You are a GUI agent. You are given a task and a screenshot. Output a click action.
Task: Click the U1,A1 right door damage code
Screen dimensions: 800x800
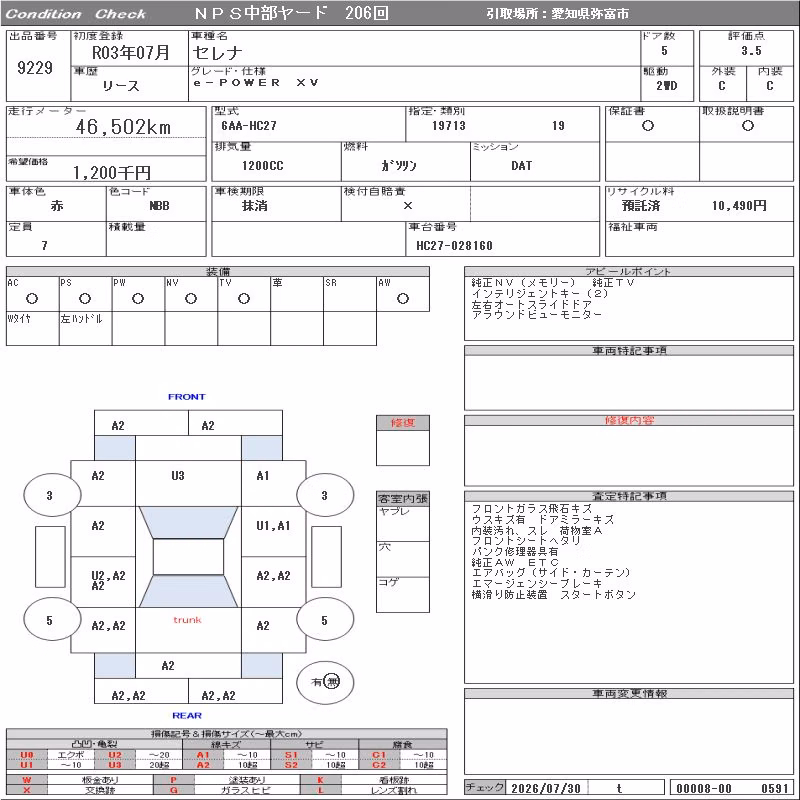click(x=273, y=526)
